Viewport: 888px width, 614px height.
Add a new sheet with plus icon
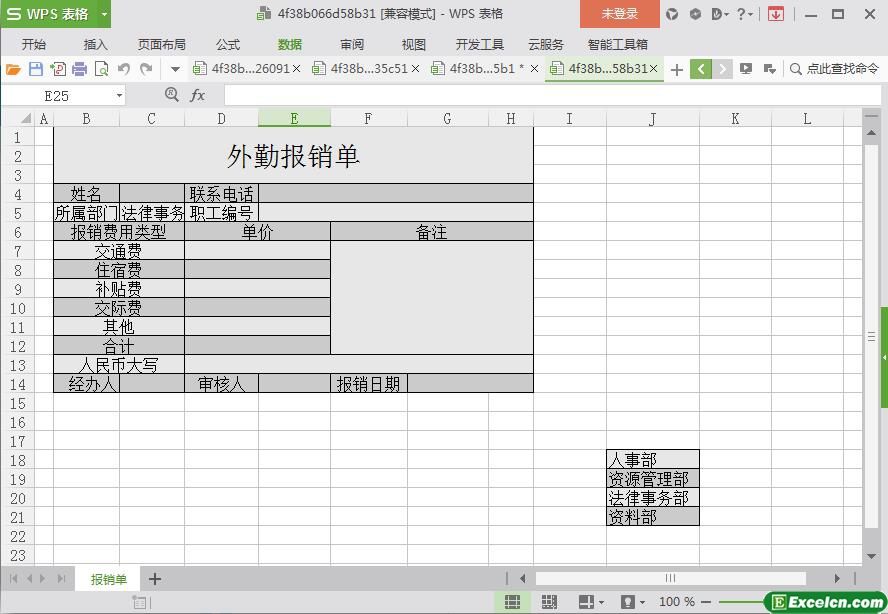click(155, 579)
